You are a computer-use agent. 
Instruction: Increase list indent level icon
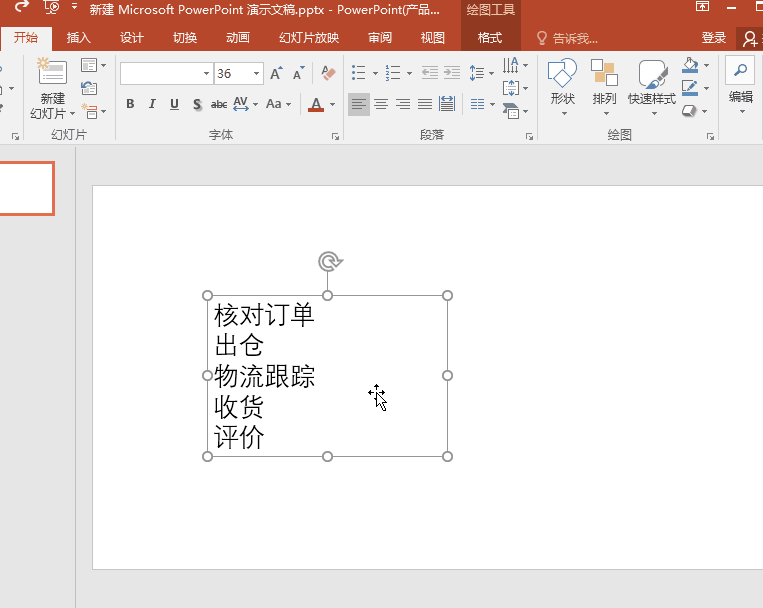click(452, 73)
